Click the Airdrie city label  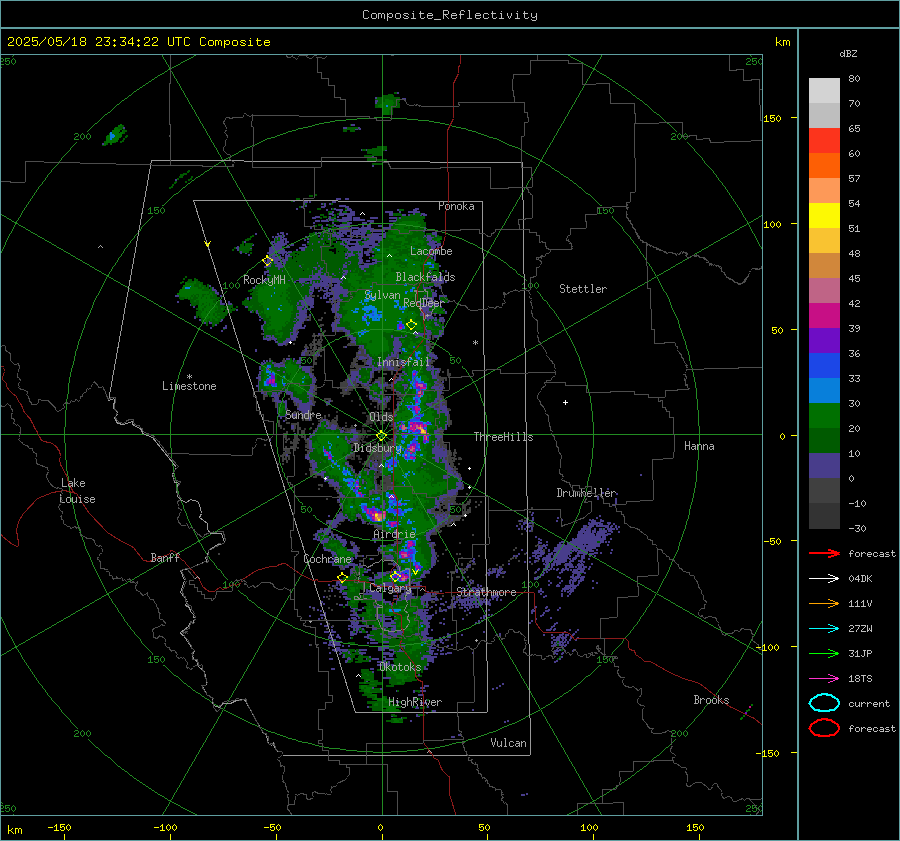point(394,534)
